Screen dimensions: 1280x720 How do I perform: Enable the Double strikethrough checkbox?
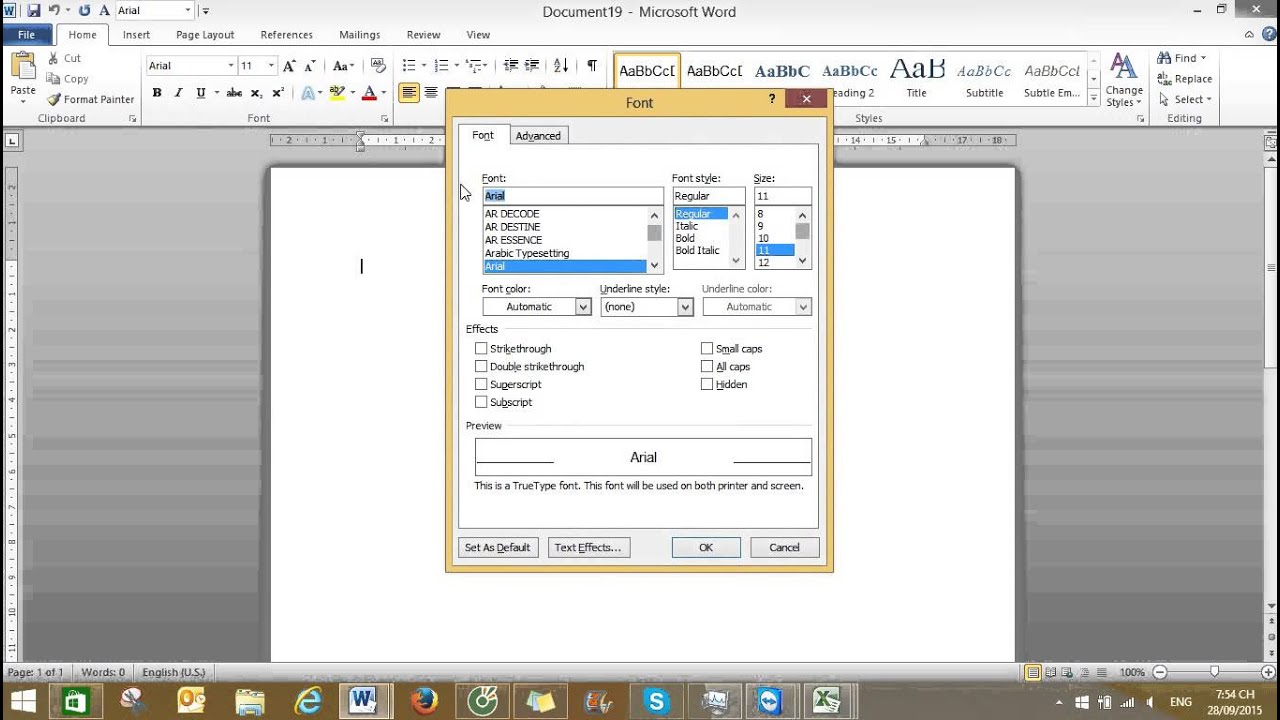click(481, 367)
